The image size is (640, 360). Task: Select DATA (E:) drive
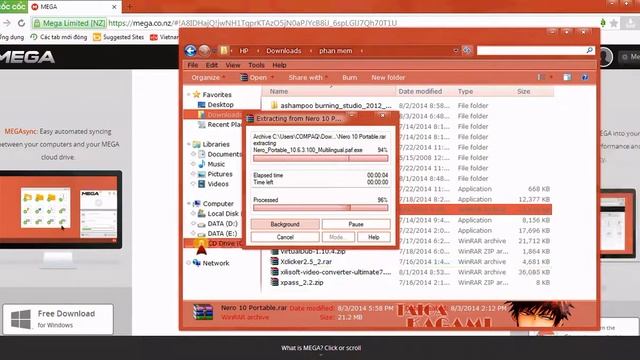click(222, 233)
